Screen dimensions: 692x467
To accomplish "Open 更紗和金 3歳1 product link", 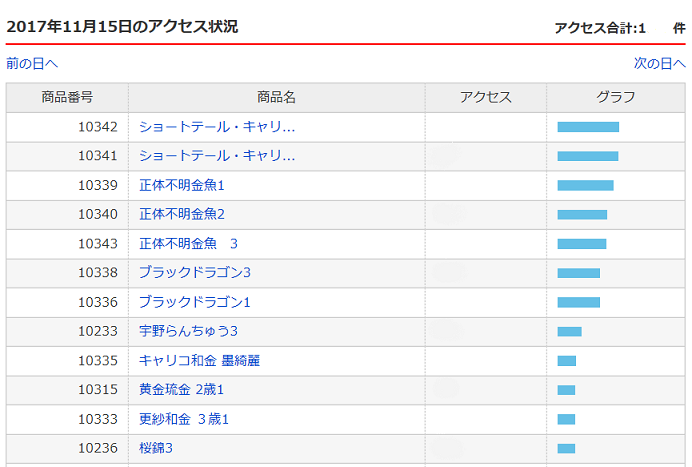I will (x=184, y=419).
